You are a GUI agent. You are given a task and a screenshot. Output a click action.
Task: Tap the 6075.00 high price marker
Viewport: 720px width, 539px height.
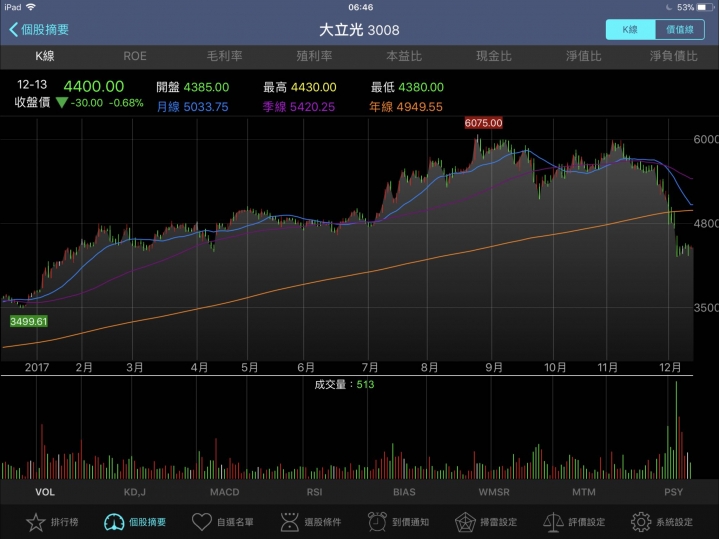point(483,123)
